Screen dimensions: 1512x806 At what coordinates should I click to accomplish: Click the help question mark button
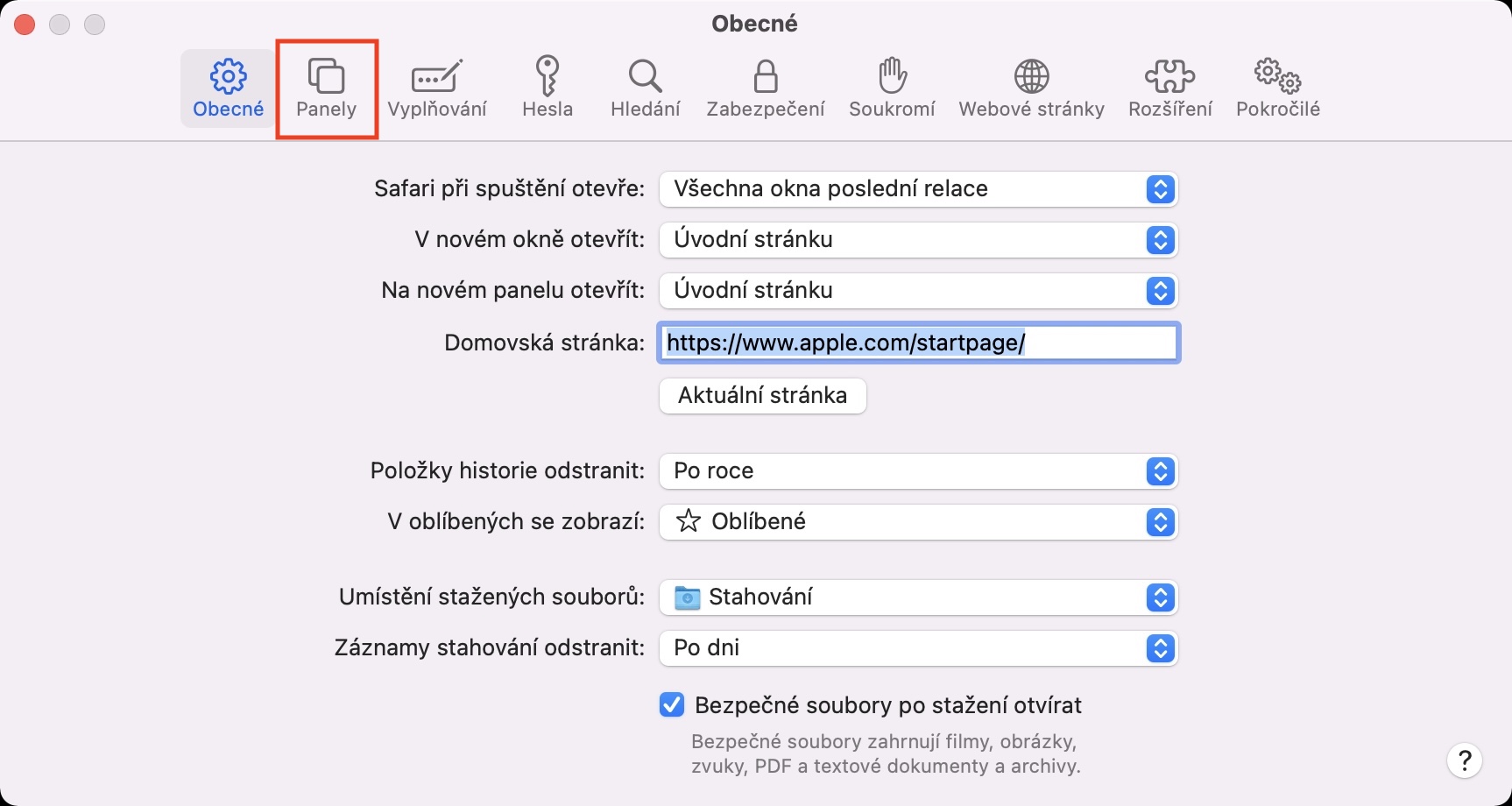tap(1464, 760)
